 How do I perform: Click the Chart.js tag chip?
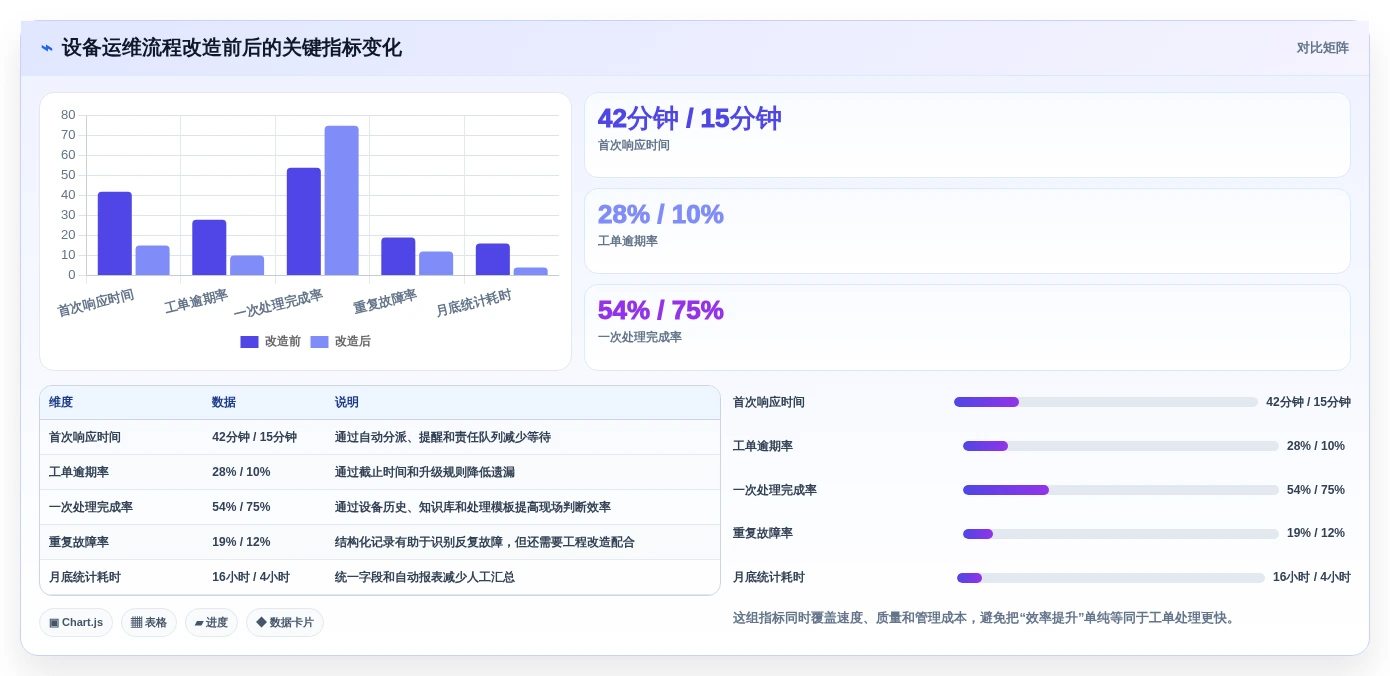coord(76,622)
